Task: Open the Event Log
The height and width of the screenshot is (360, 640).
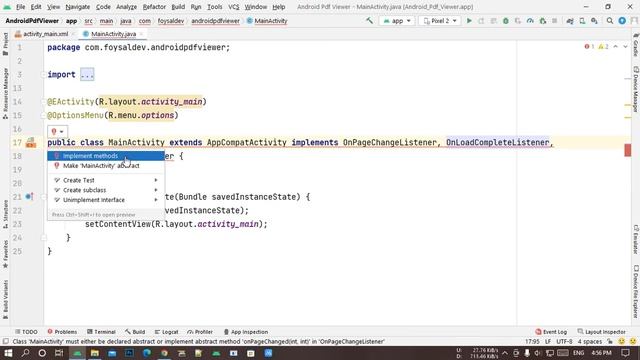Action: click(x=551, y=332)
